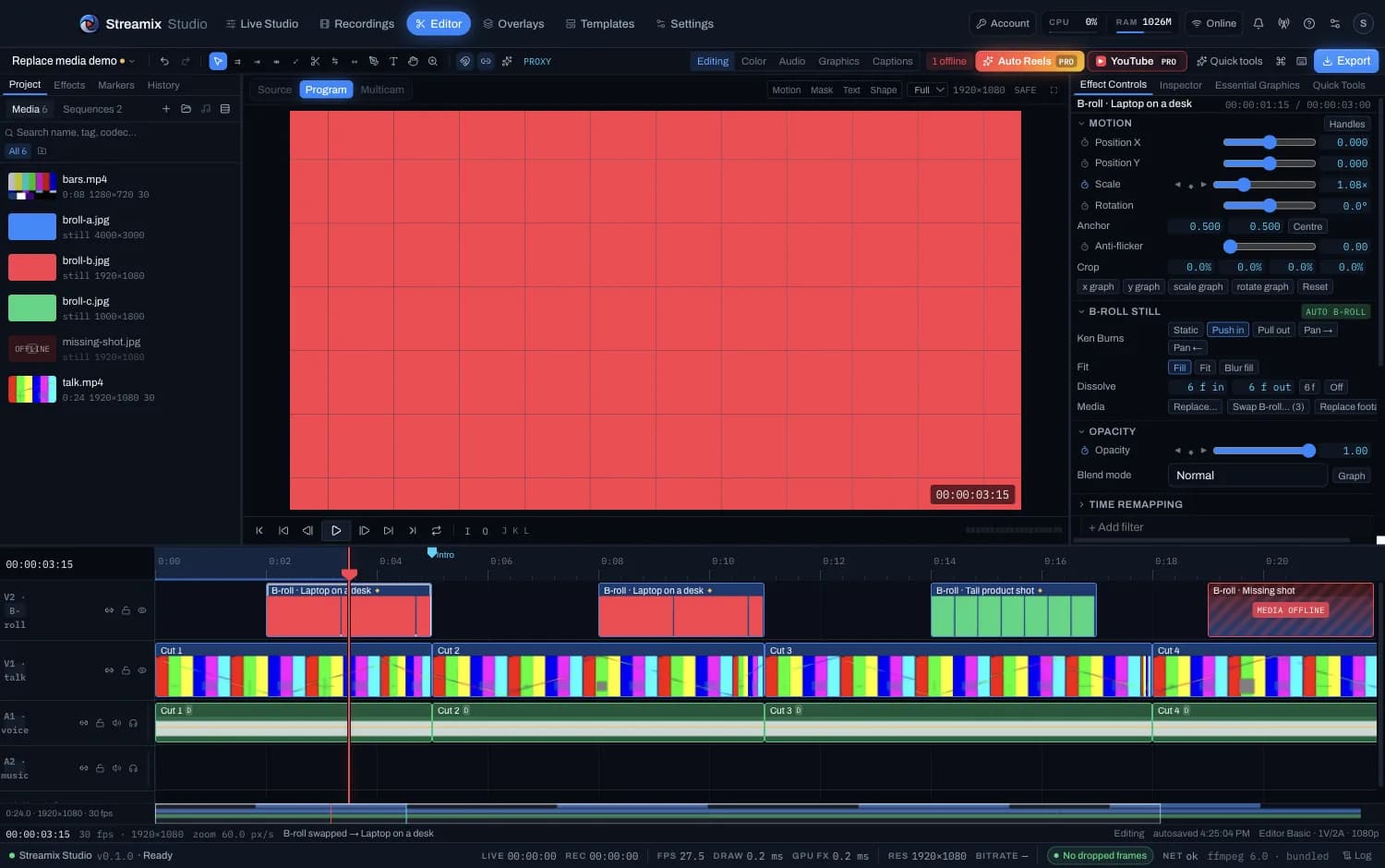This screenshot has width=1385, height=868.
Task: Adjust the Scale slider
Action: pyautogui.click(x=1264, y=185)
